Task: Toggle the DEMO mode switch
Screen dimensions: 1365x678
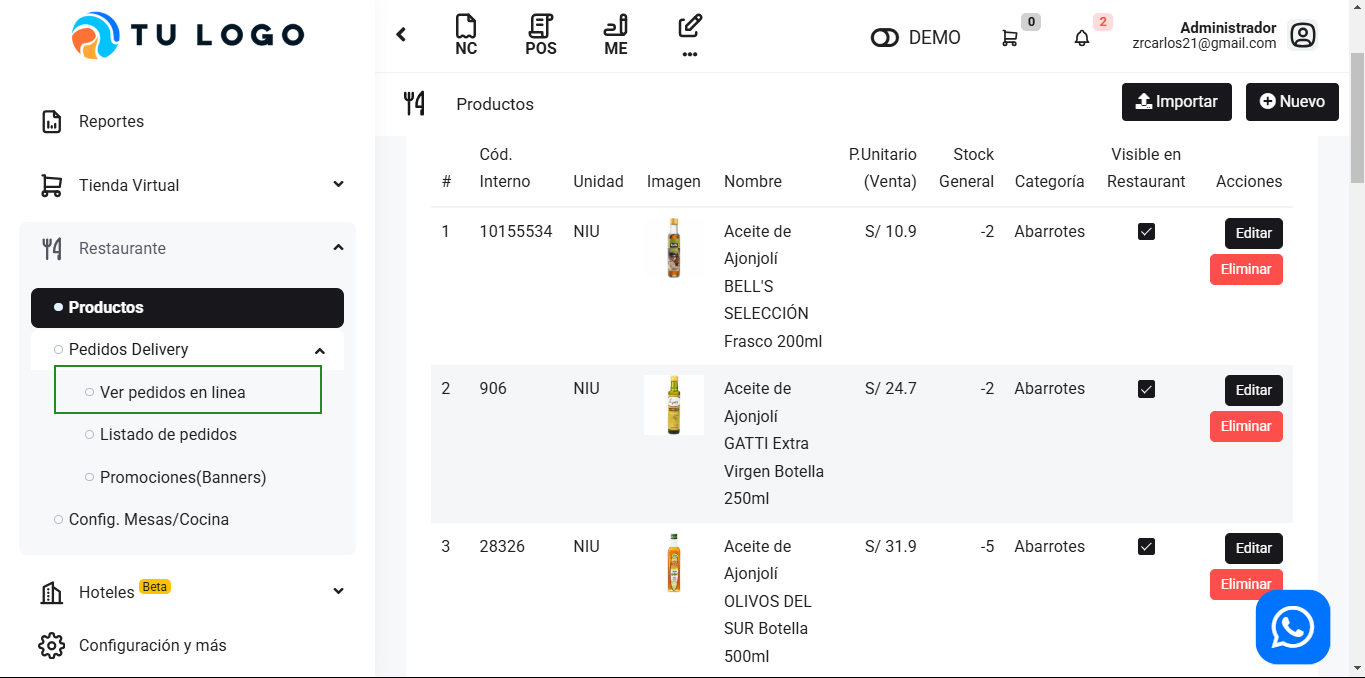Action: click(x=885, y=38)
